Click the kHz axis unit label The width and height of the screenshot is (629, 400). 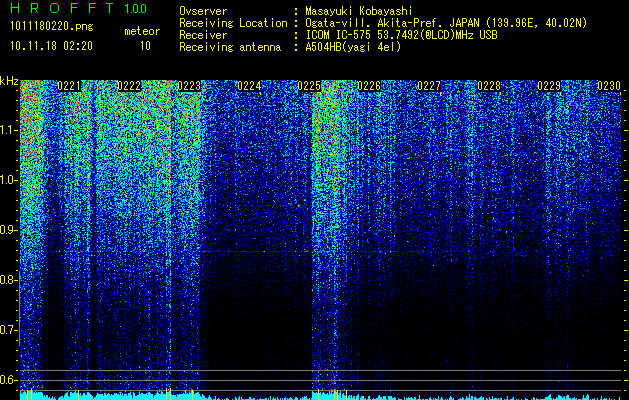point(9,81)
